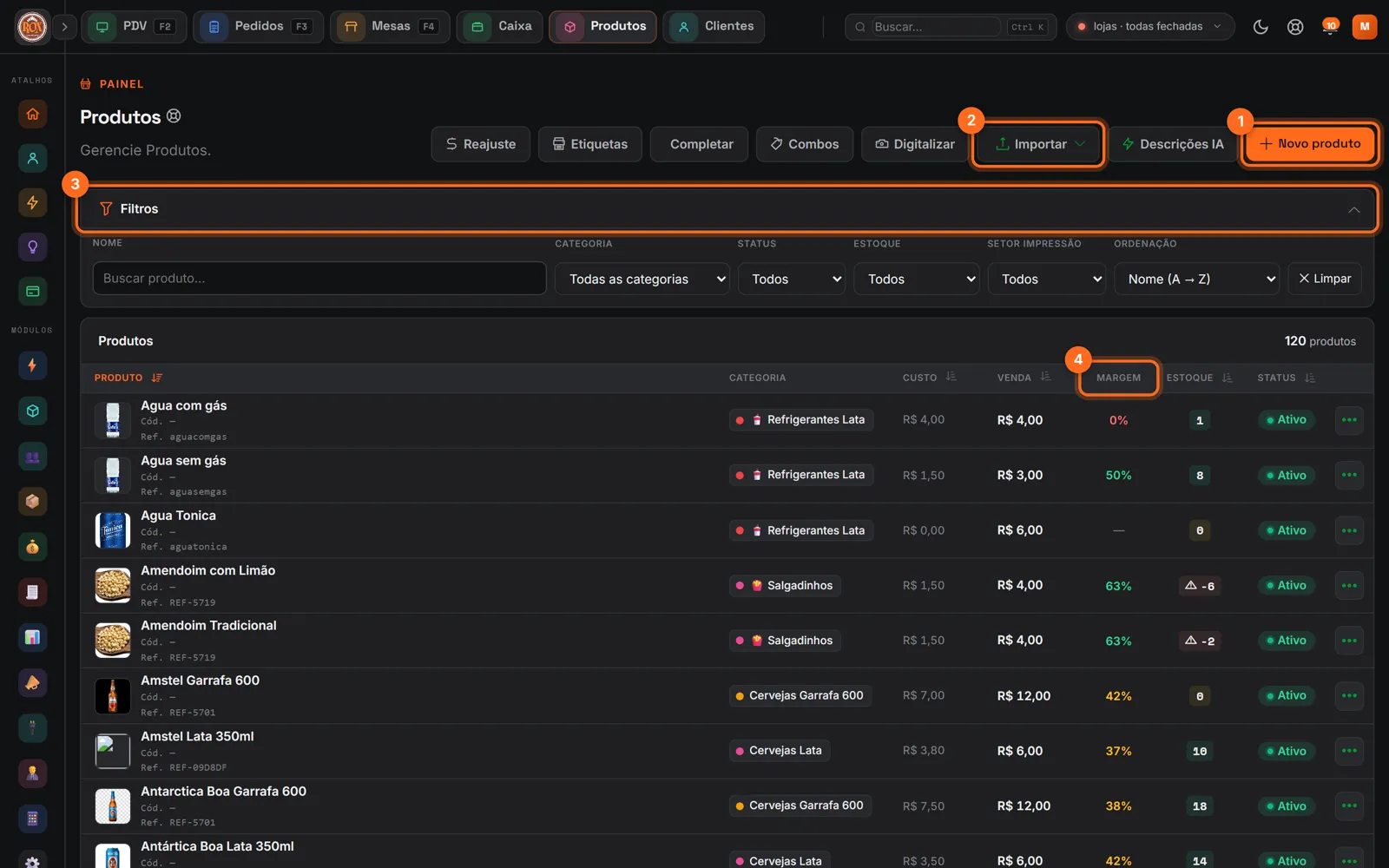Sort products by VENDA column
The height and width of the screenshot is (868, 1389).
(x=1046, y=377)
